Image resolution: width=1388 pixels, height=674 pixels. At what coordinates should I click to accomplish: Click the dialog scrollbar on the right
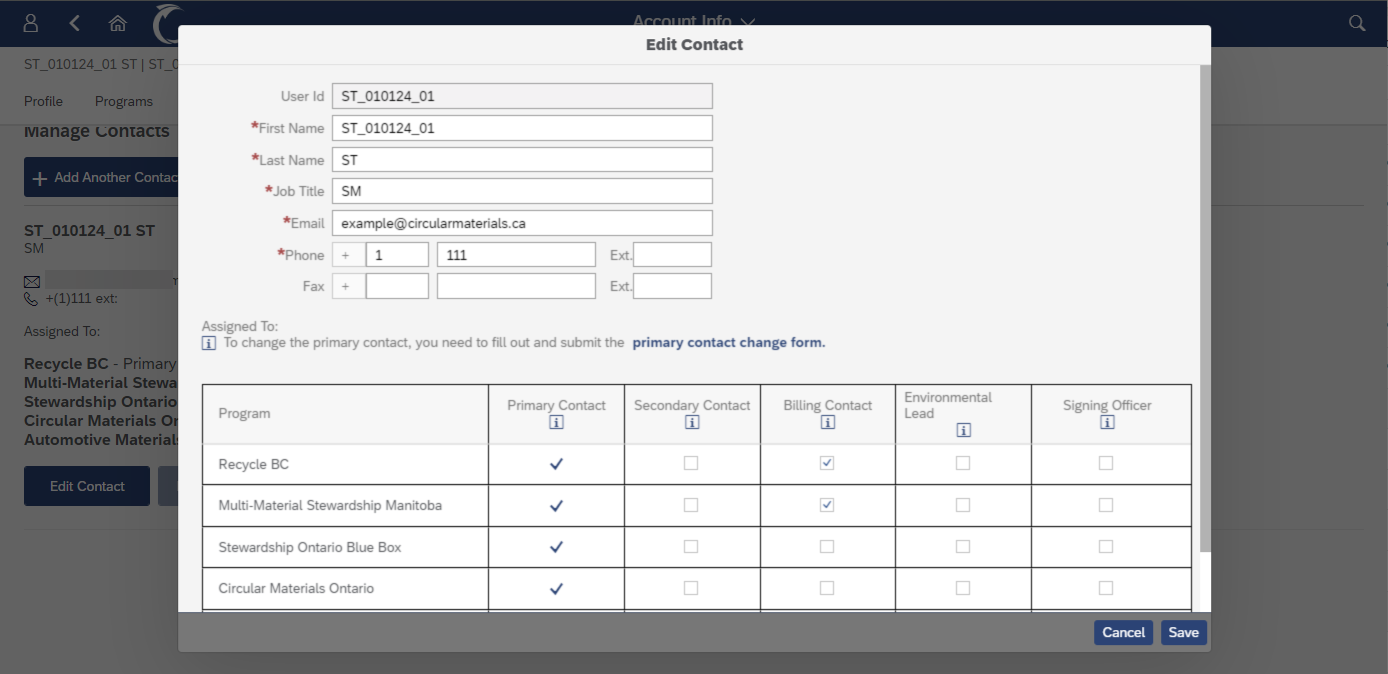coord(1204,300)
